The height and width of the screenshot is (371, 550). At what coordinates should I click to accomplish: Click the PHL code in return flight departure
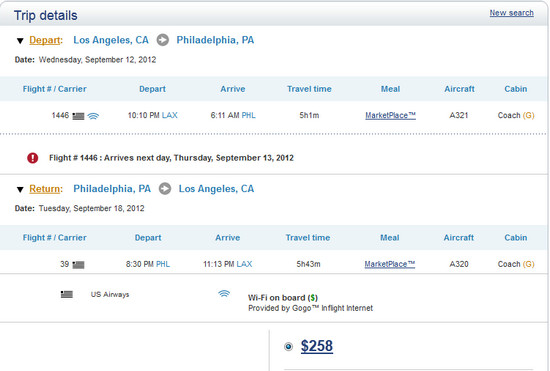pyautogui.click(x=163, y=264)
